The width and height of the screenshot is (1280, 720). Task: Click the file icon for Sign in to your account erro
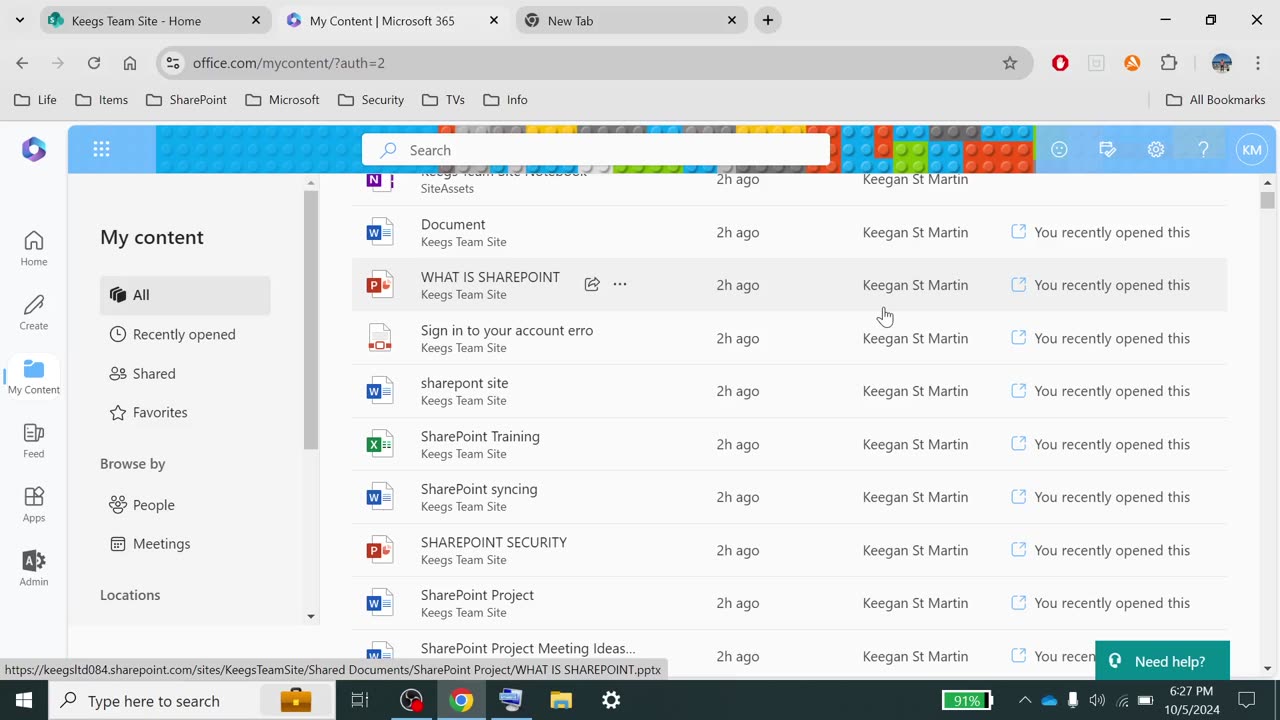point(379,338)
